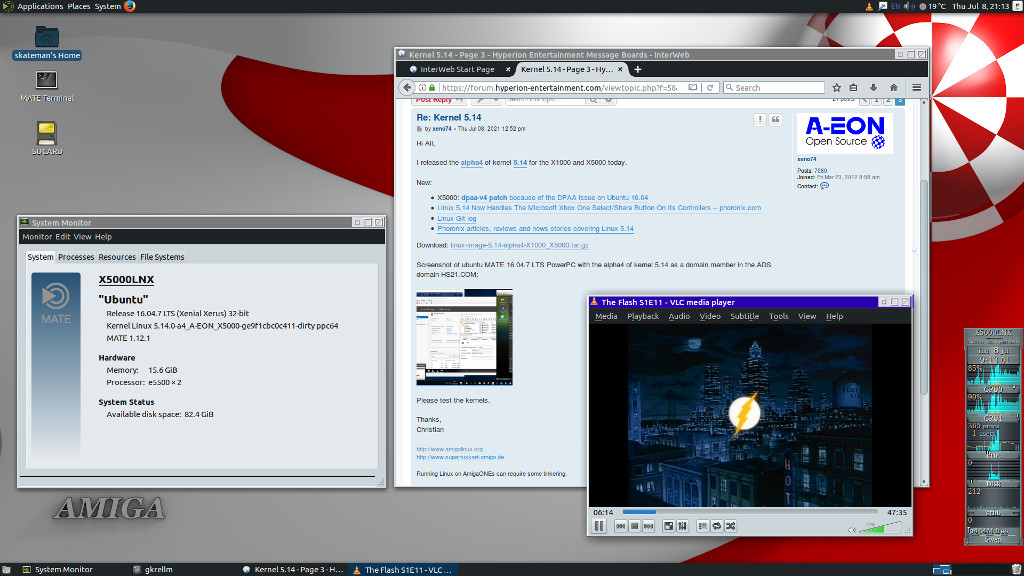Open the VLC Help menu

[835, 316]
